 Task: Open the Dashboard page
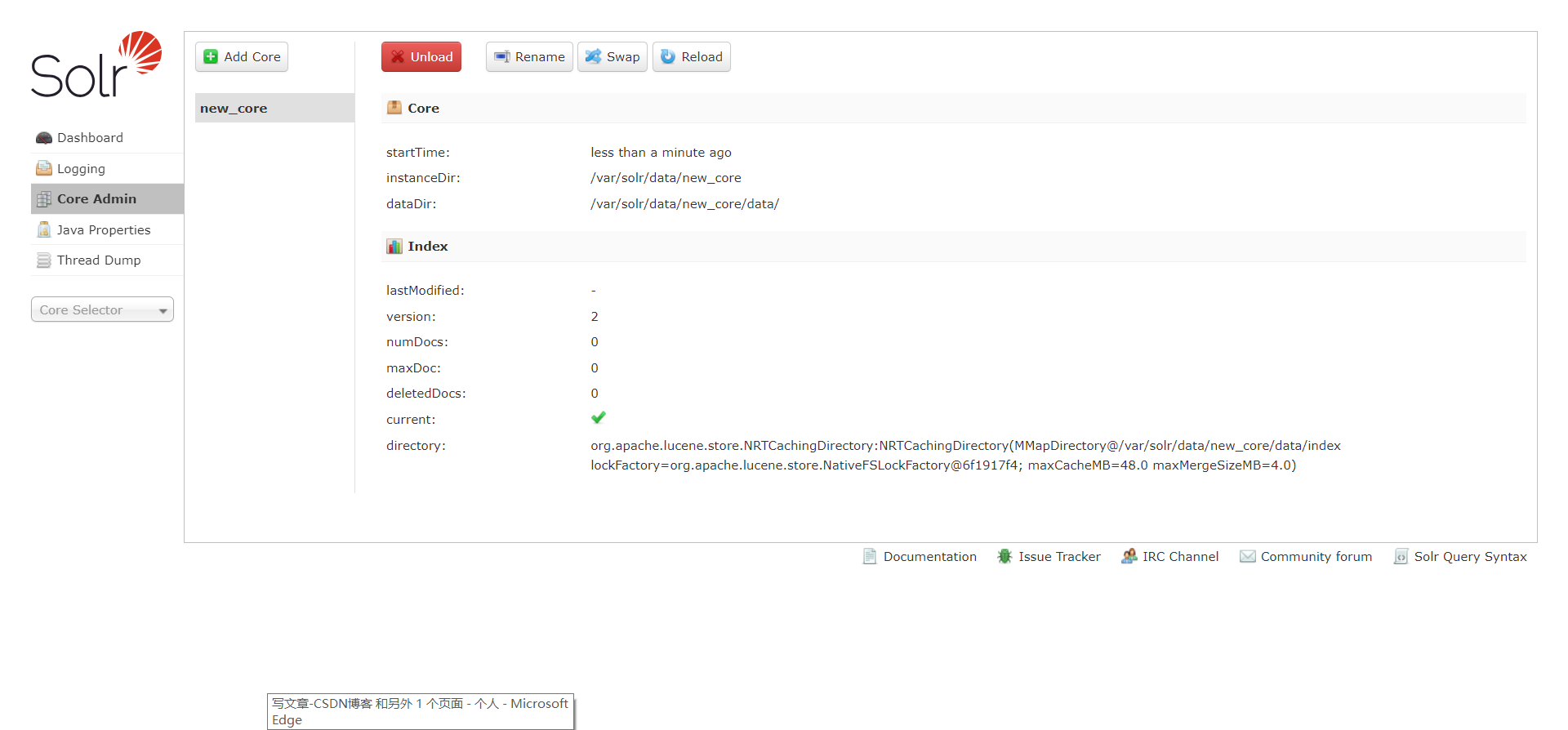coord(107,138)
